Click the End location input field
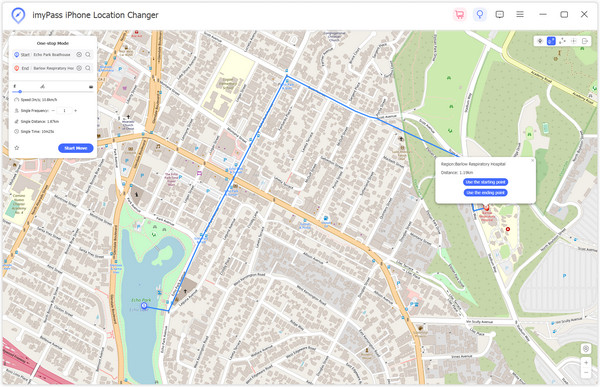The image size is (600, 387). pos(53,68)
